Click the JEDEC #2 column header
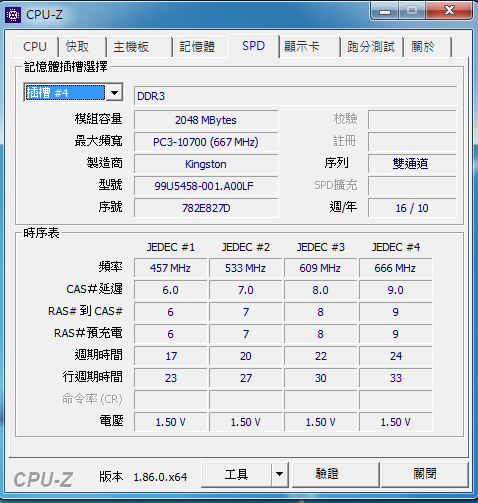 point(246,247)
